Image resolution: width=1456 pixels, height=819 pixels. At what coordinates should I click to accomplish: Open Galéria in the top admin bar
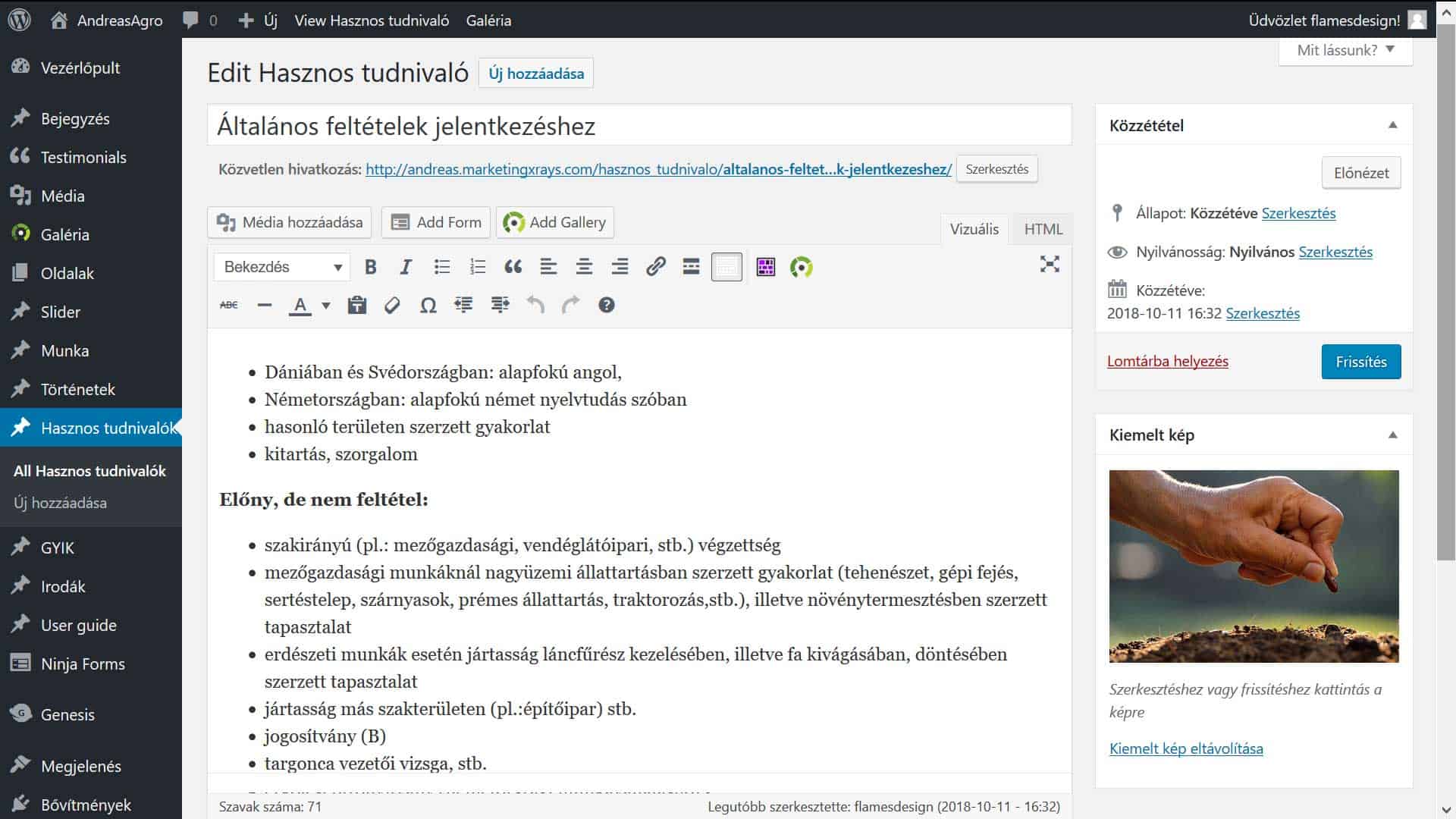coord(488,20)
